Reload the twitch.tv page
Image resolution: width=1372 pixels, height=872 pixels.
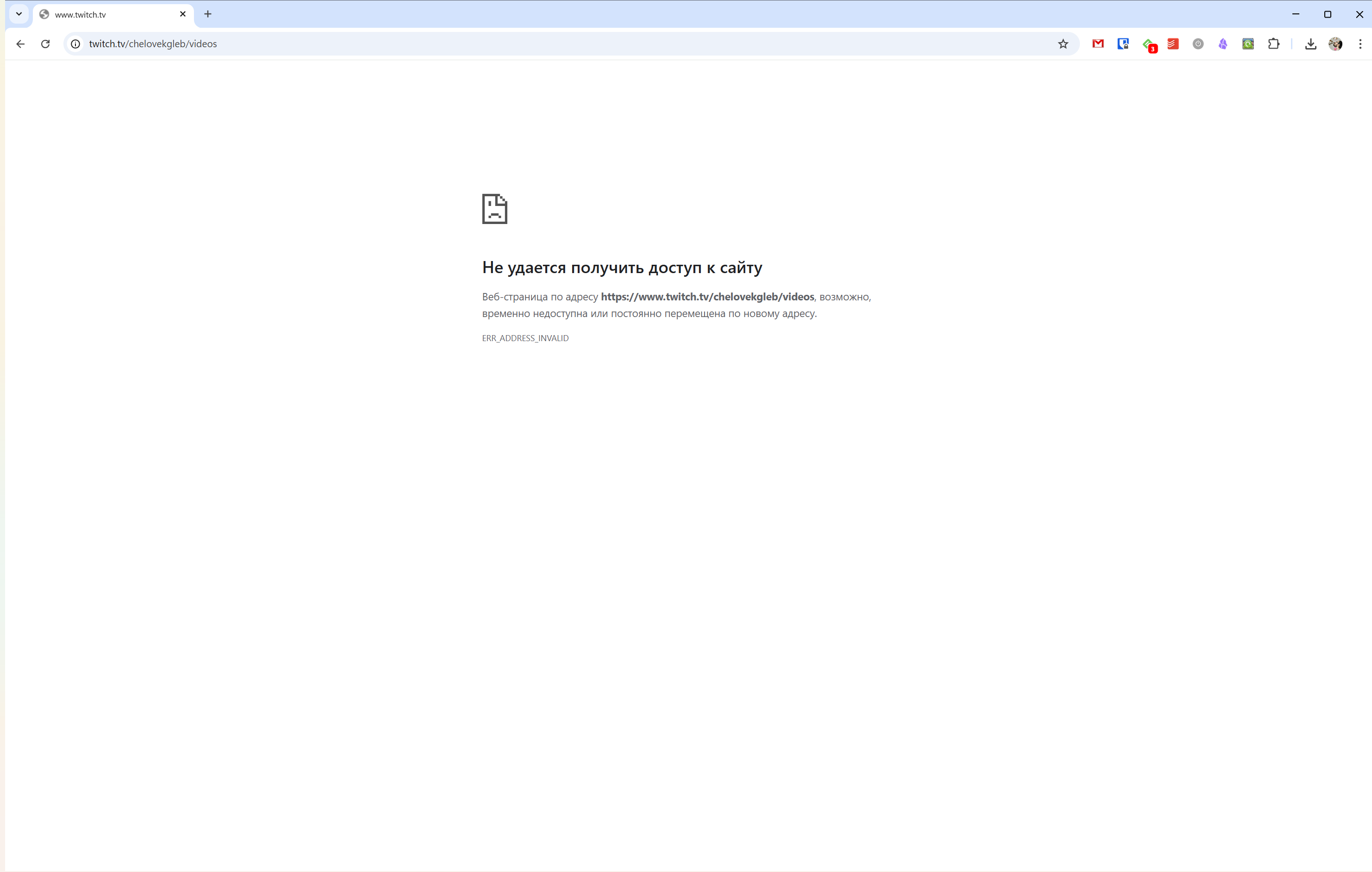pyautogui.click(x=45, y=44)
